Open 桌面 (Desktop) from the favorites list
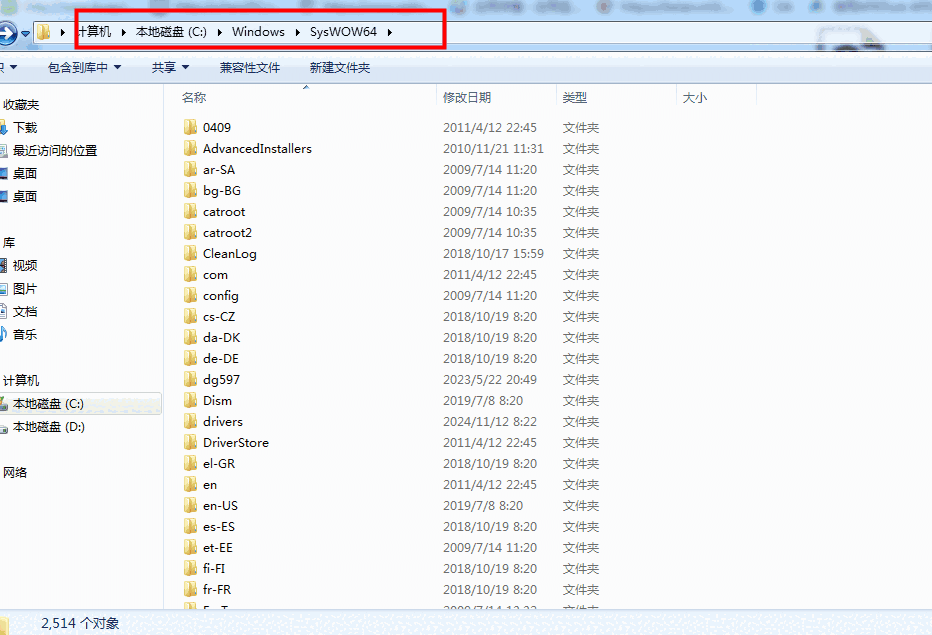This screenshot has width=932, height=635. pyautogui.click(x=23, y=172)
